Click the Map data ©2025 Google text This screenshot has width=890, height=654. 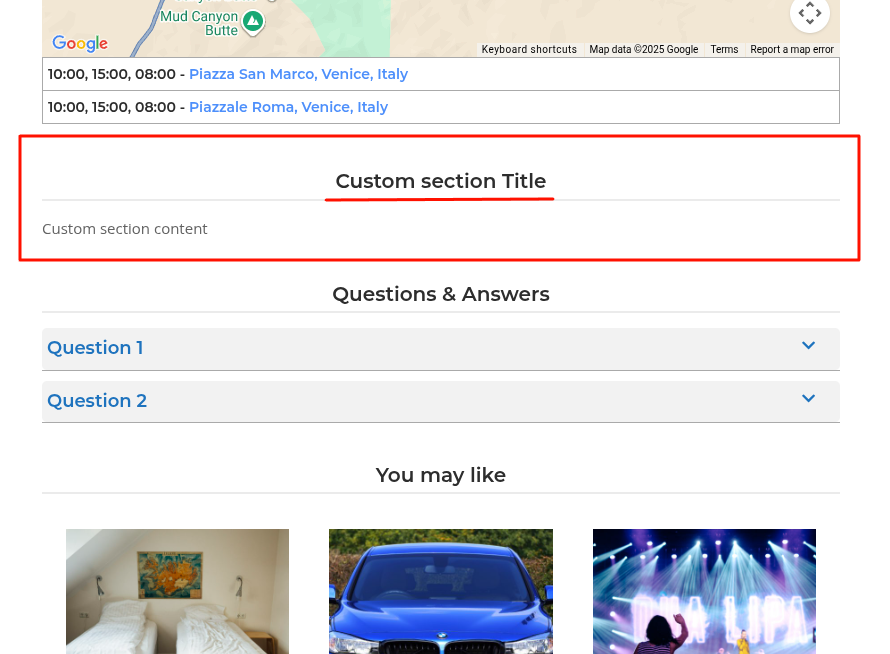point(643,50)
